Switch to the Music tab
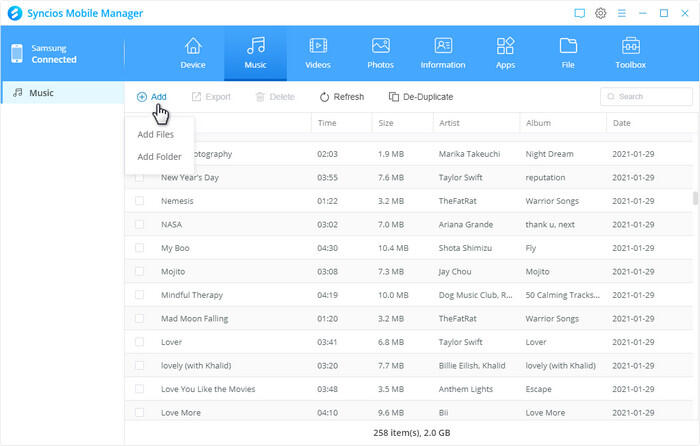700x446 pixels. (x=255, y=54)
